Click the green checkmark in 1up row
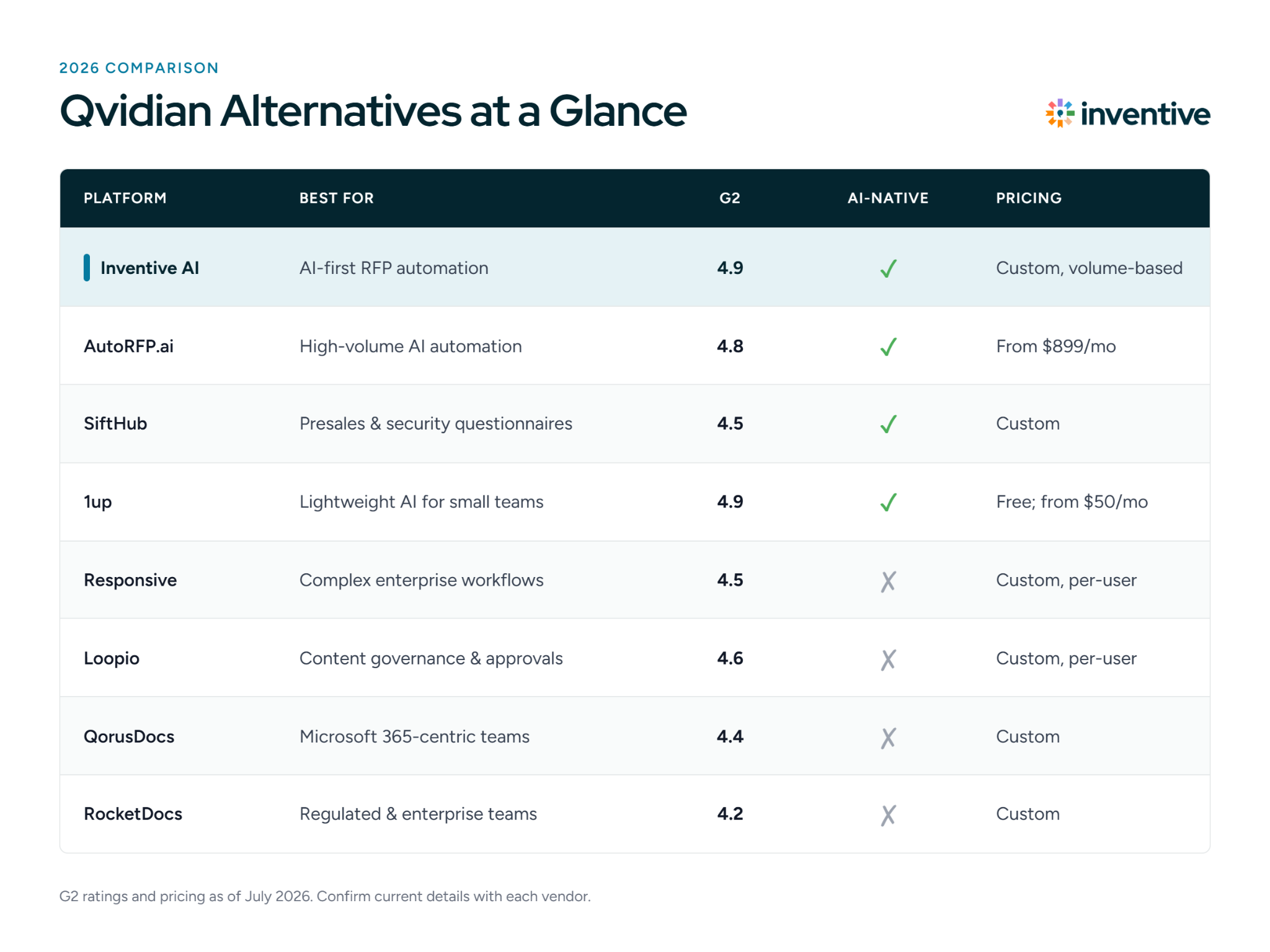 pos(888,502)
